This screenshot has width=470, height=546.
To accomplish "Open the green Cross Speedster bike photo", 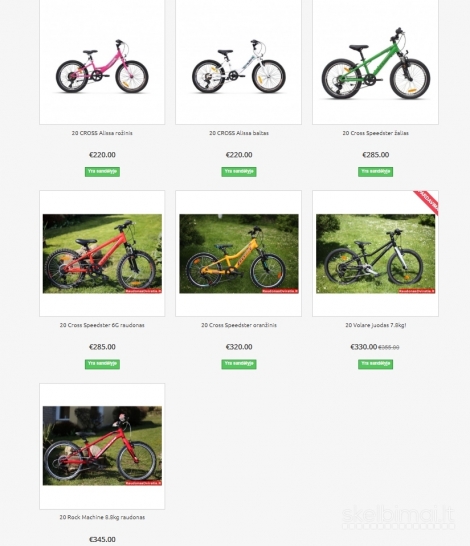I will [x=375, y=62].
